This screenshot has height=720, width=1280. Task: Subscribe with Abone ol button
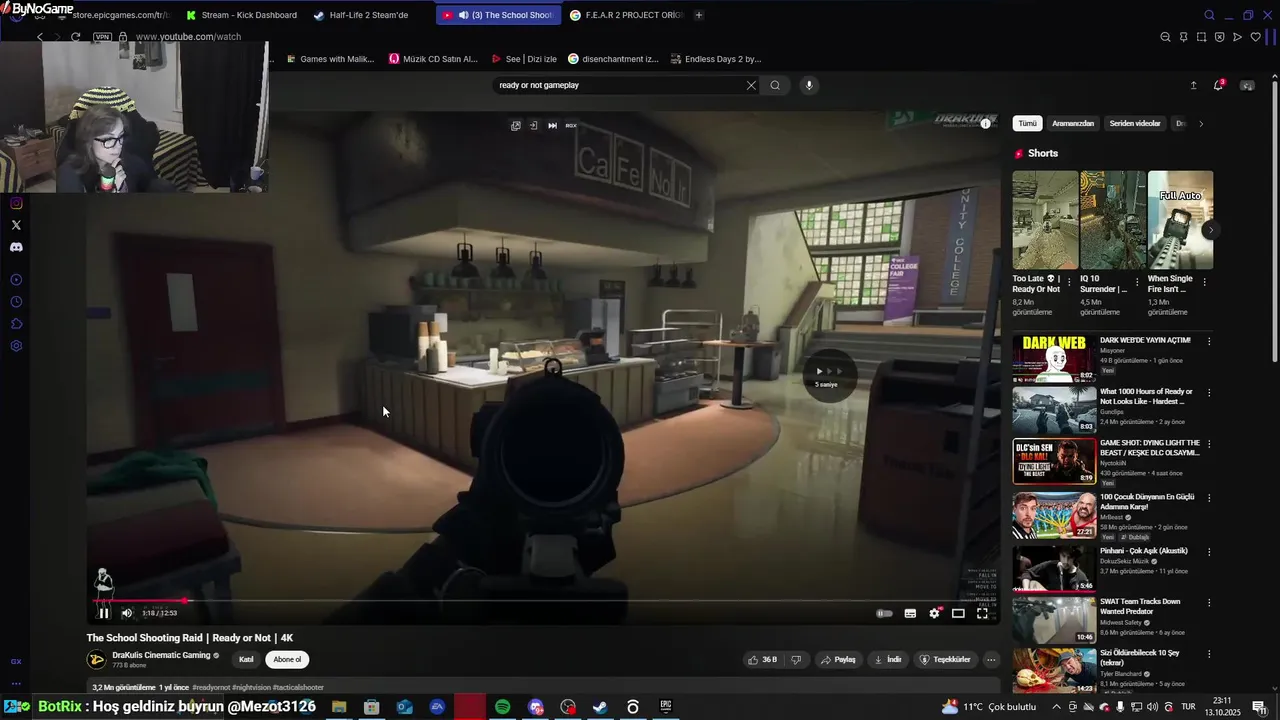click(x=287, y=660)
